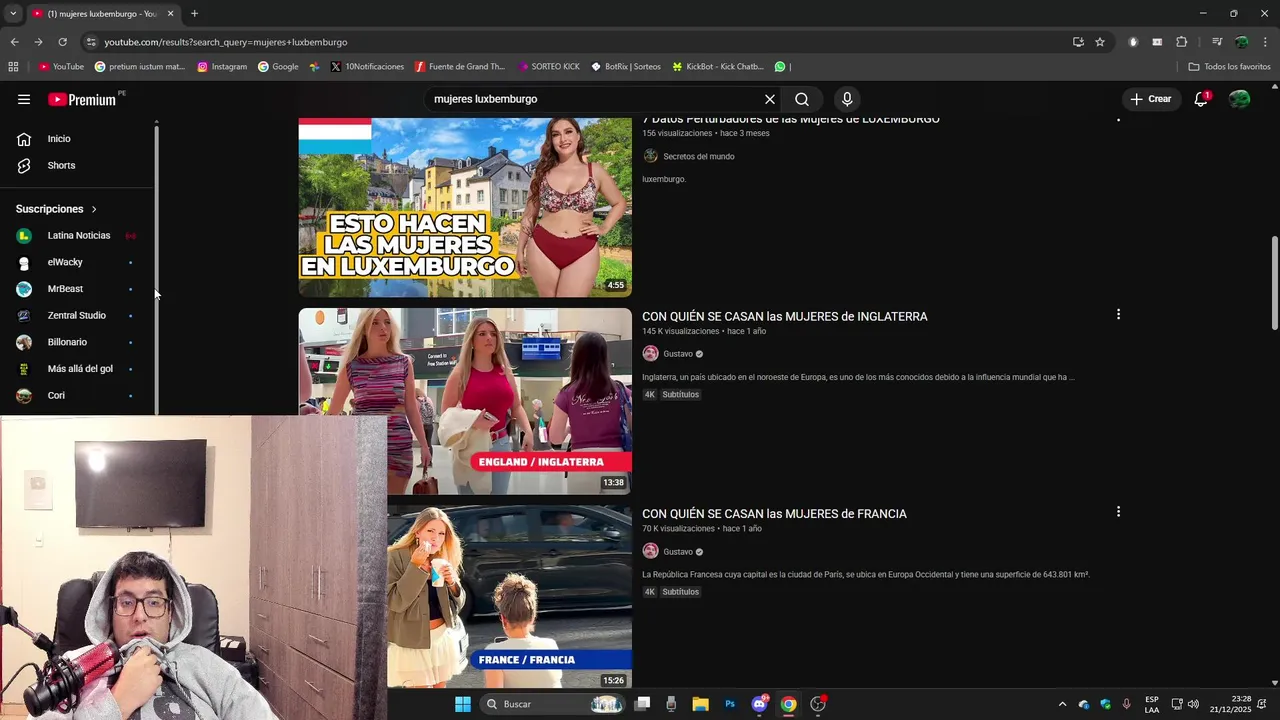Image resolution: width=1280 pixels, height=720 pixels.
Task: Open more options for Luxemburgo video
Action: tap(1118, 120)
